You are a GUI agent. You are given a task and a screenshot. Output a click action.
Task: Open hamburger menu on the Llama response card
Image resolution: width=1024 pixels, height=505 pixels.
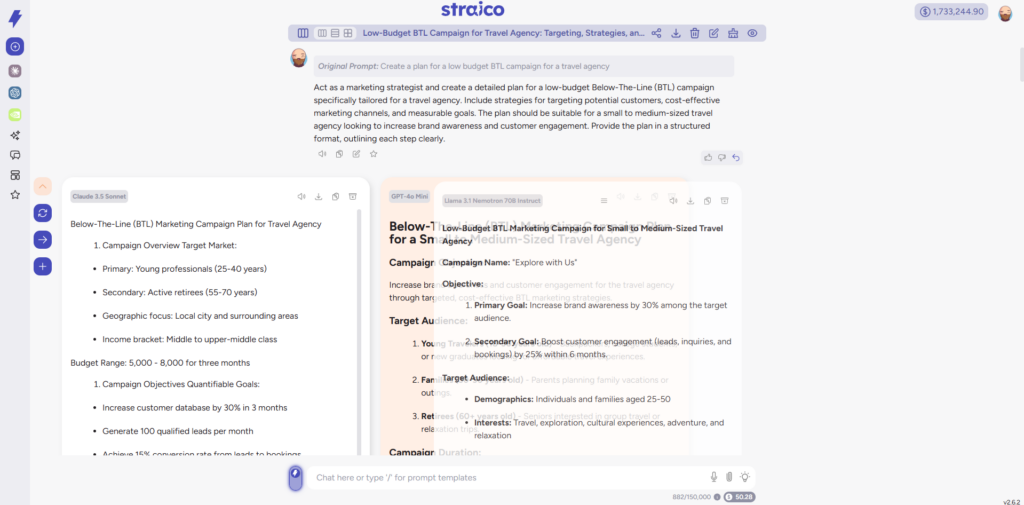(x=604, y=201)
